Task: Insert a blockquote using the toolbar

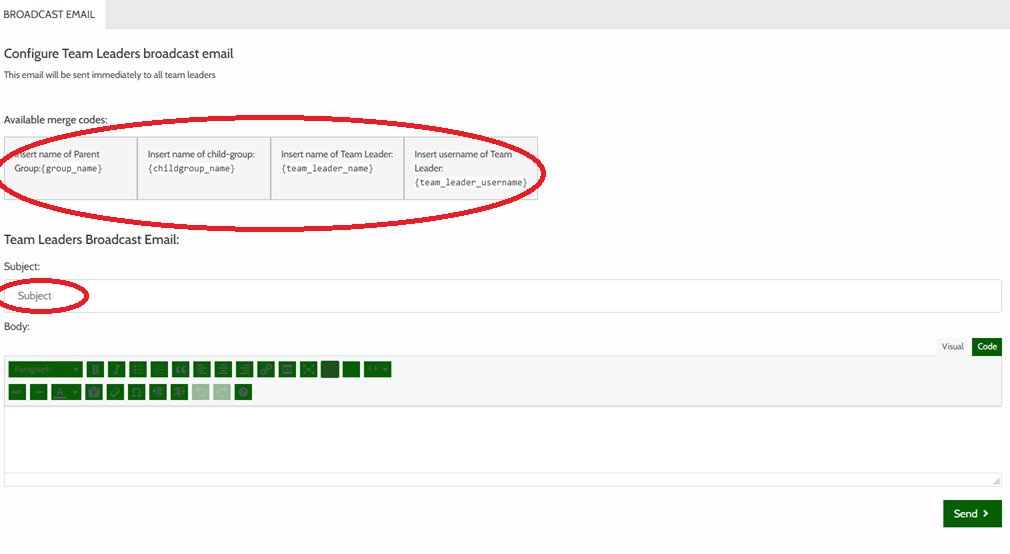Action: (180, 369)
